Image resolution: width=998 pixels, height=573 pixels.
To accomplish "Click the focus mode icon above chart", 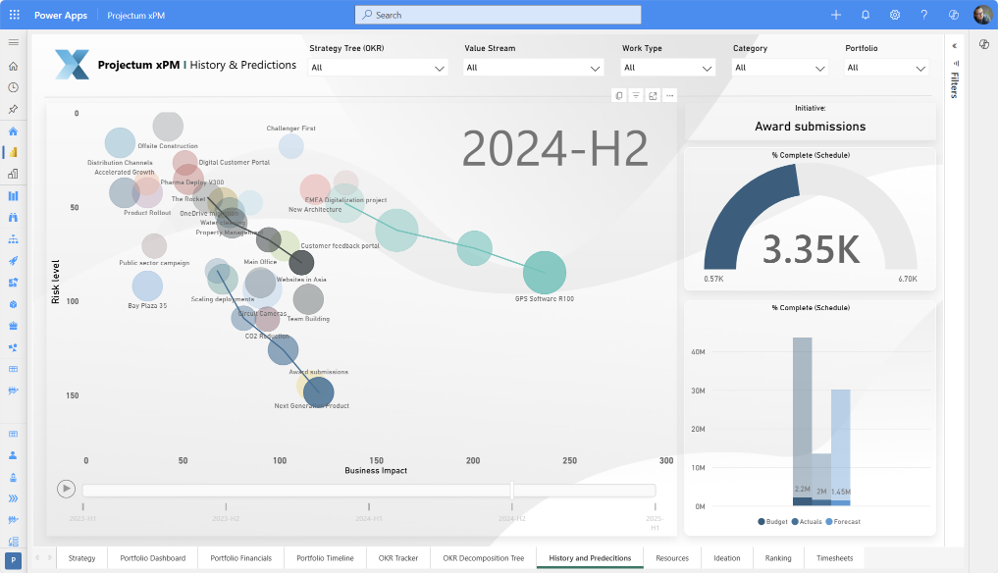I will click(653, 96).
